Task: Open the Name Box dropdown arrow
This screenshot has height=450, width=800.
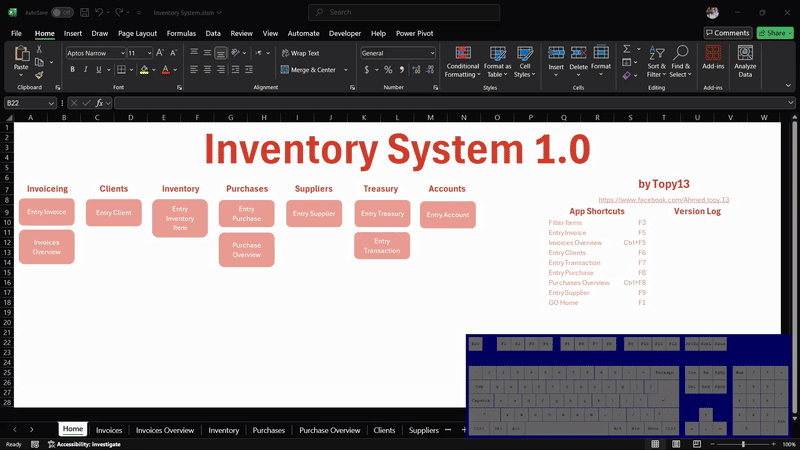Action: click(x=51, y=103)
